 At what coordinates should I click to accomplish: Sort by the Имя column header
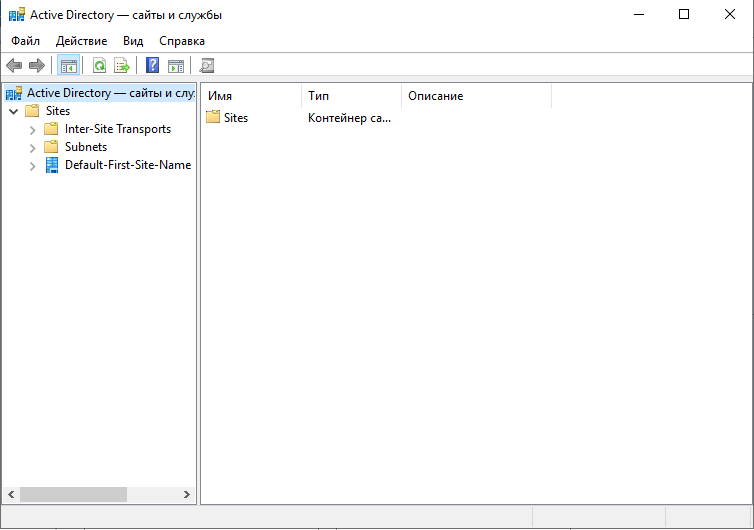pyautogui.click(x=251, y=96)
